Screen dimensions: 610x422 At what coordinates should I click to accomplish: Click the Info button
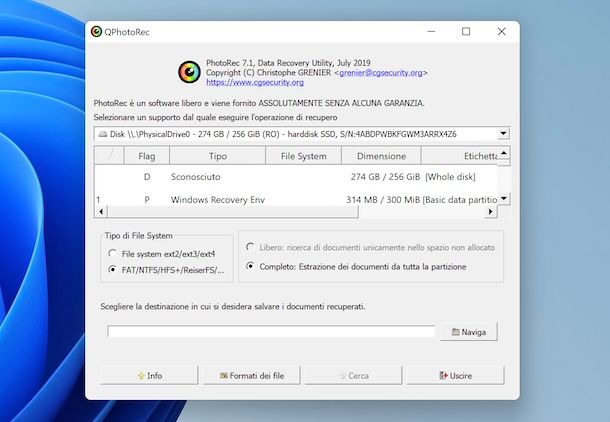coord(149,376)
